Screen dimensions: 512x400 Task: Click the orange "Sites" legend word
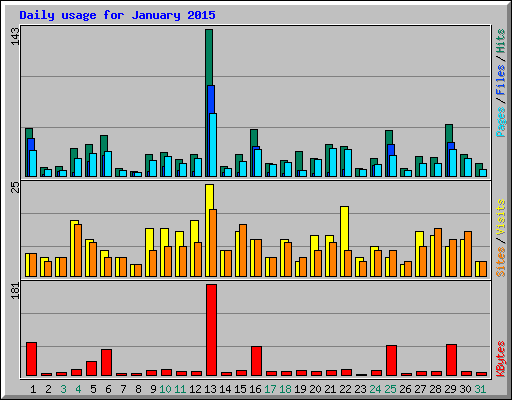(x=501, y=262)
